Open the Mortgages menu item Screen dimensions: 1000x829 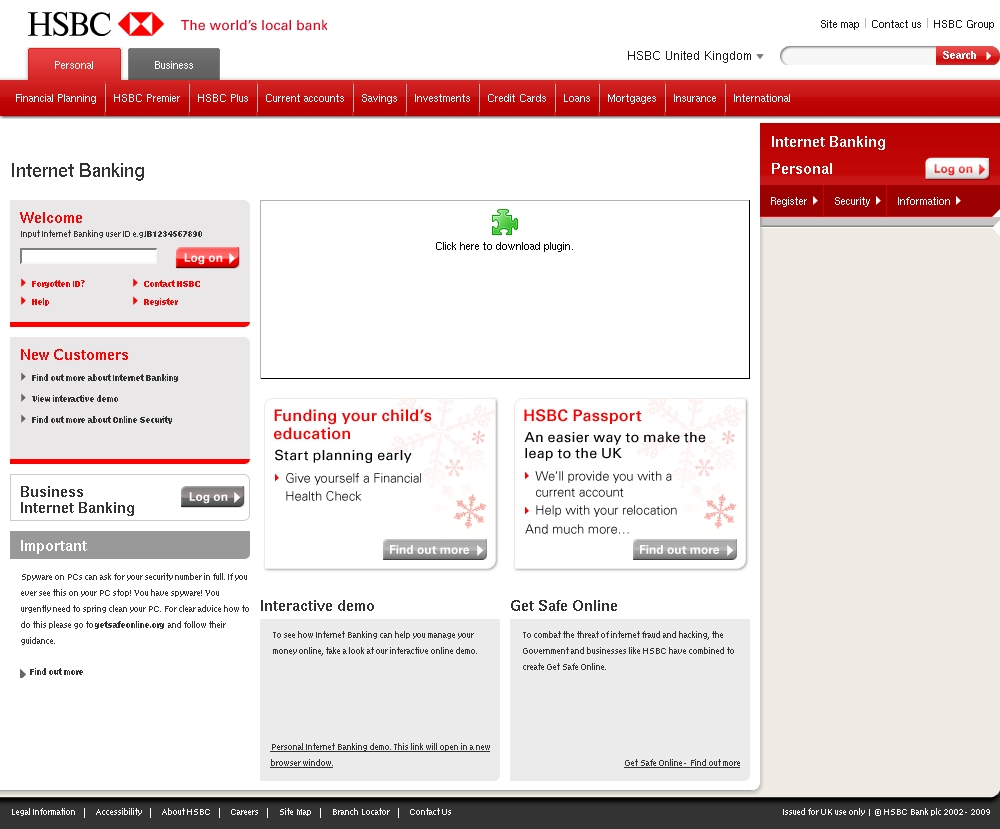click(x=631, y=98)
